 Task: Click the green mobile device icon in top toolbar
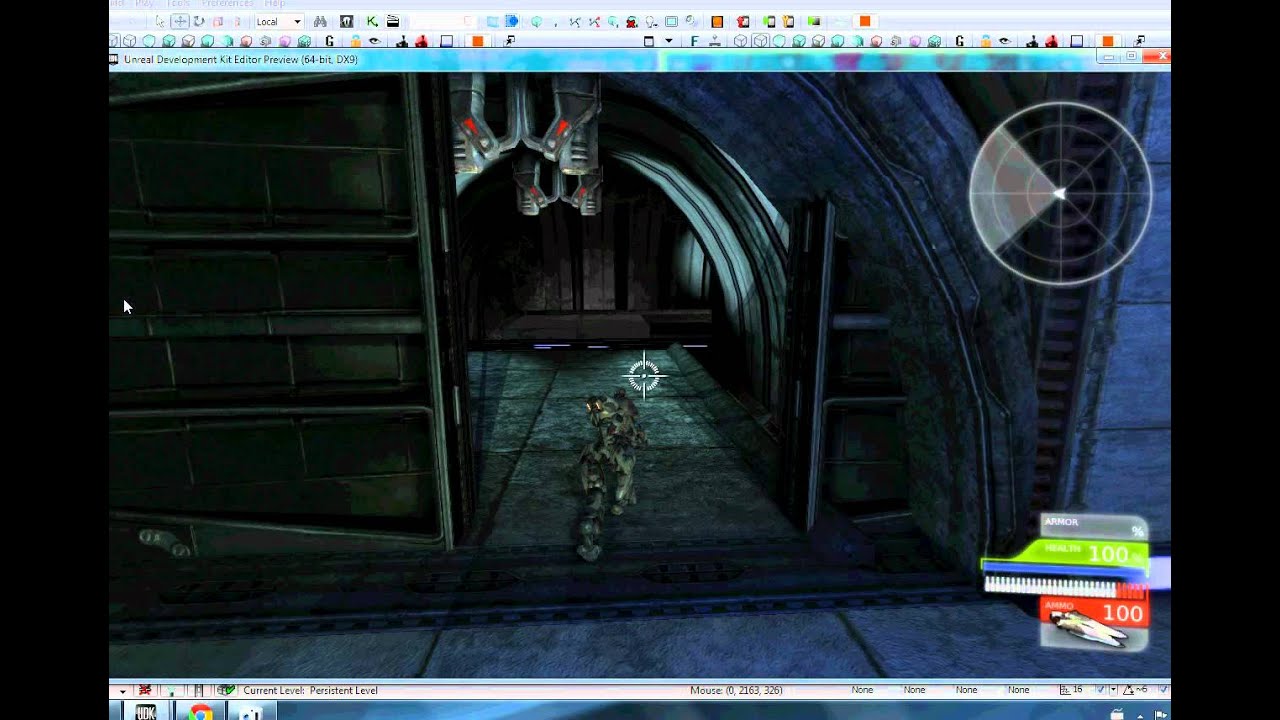[769, 21]
